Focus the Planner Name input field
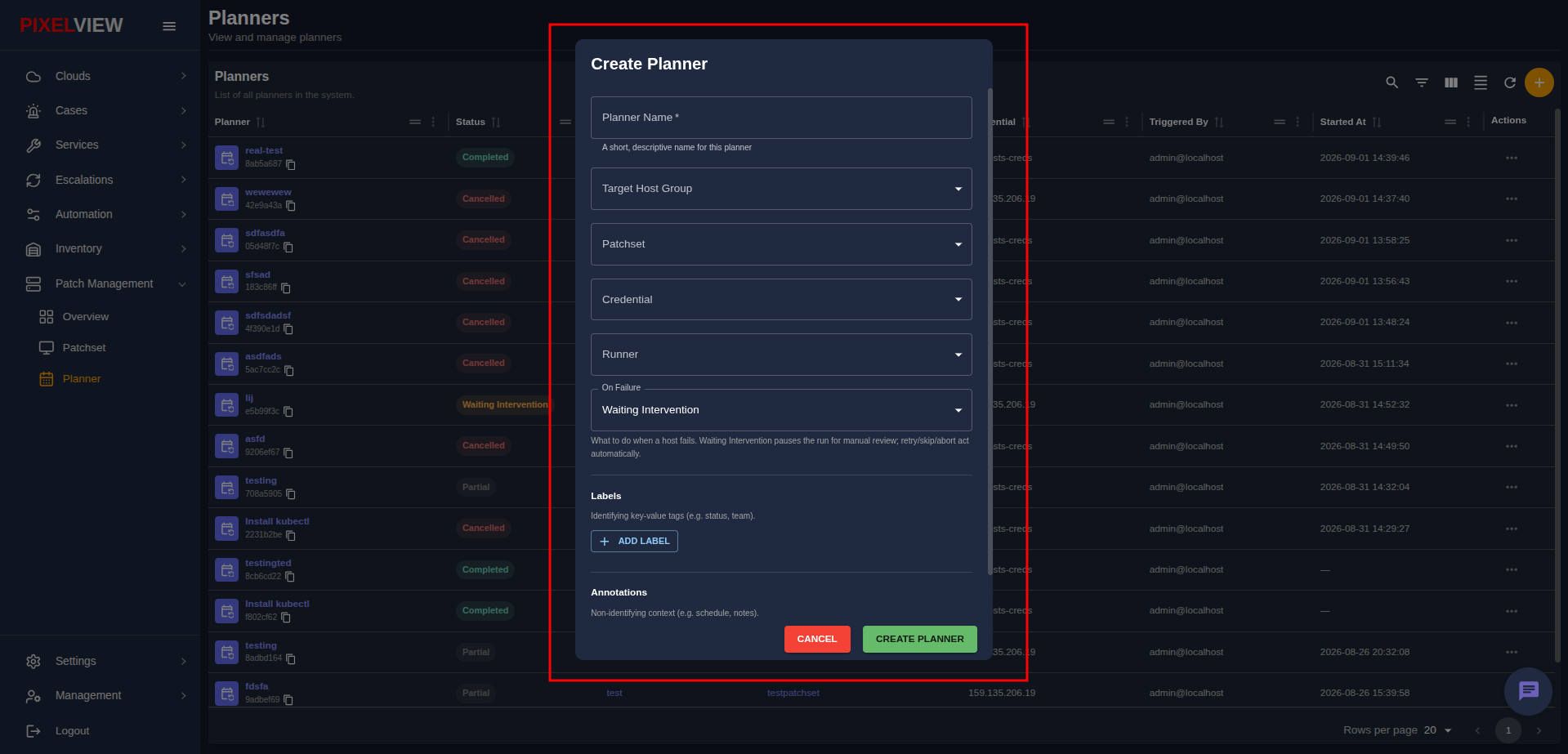Image resolution: width=1568 pixels, height=754 pixels. (781, 118)
